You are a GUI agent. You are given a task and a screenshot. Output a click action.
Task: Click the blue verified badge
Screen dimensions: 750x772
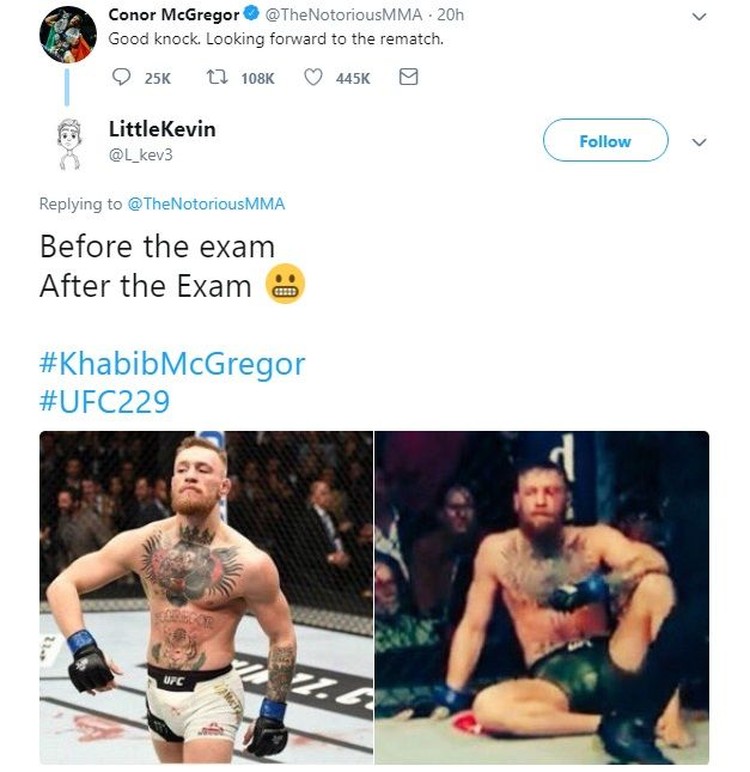coord(252,14)
